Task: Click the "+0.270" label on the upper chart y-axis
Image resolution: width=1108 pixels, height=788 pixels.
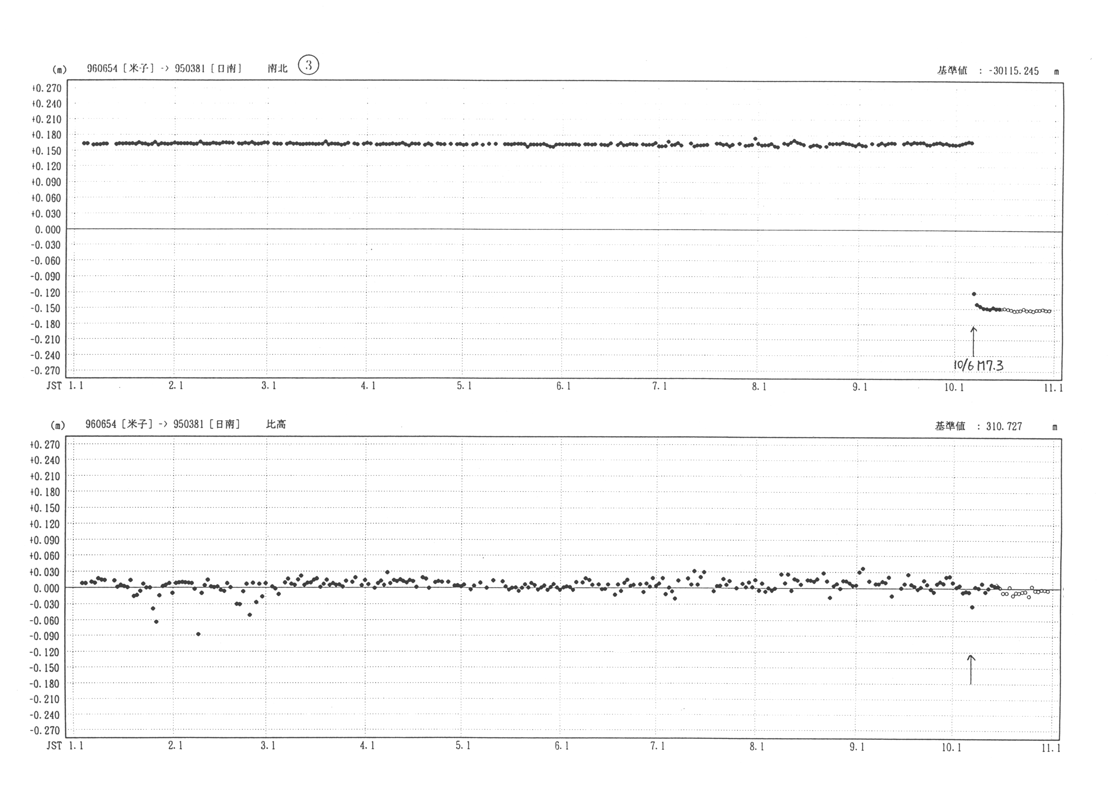Action: (47, 88)
